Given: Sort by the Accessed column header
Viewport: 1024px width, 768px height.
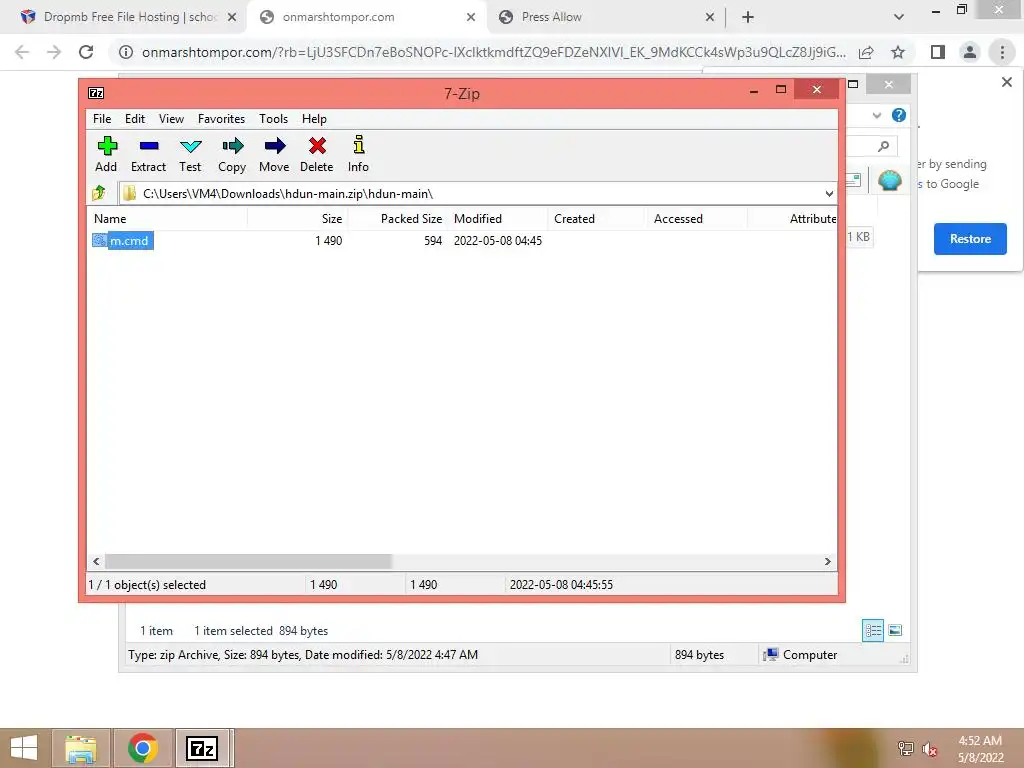Looking at the screenshot, I should tap(697, 219).
